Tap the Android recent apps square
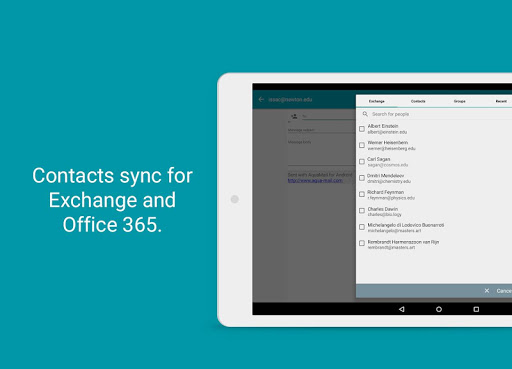Image resolution: width=512 pixels, height=369 pixels. (476, 309)
